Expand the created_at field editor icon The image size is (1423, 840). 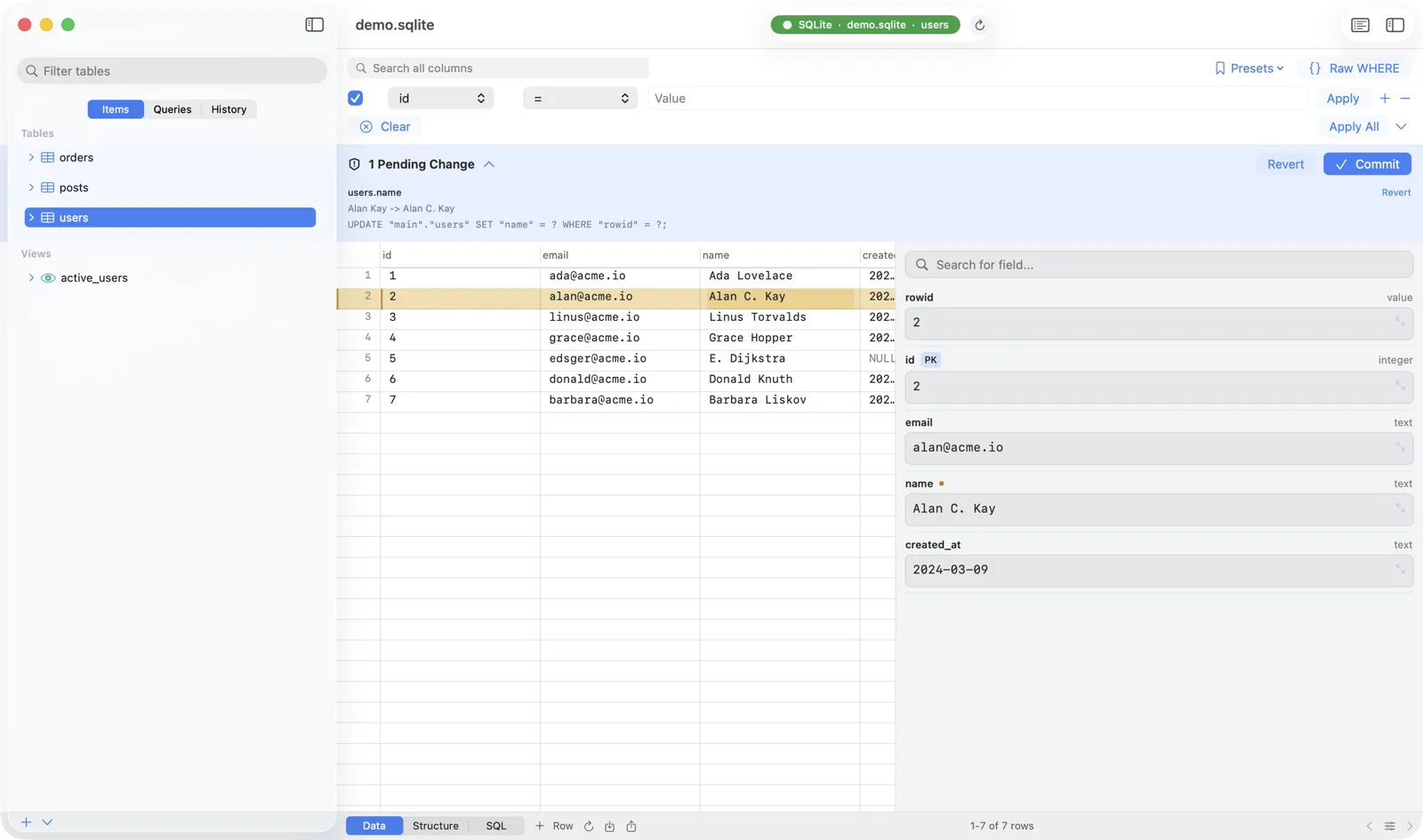point(1400,570)
